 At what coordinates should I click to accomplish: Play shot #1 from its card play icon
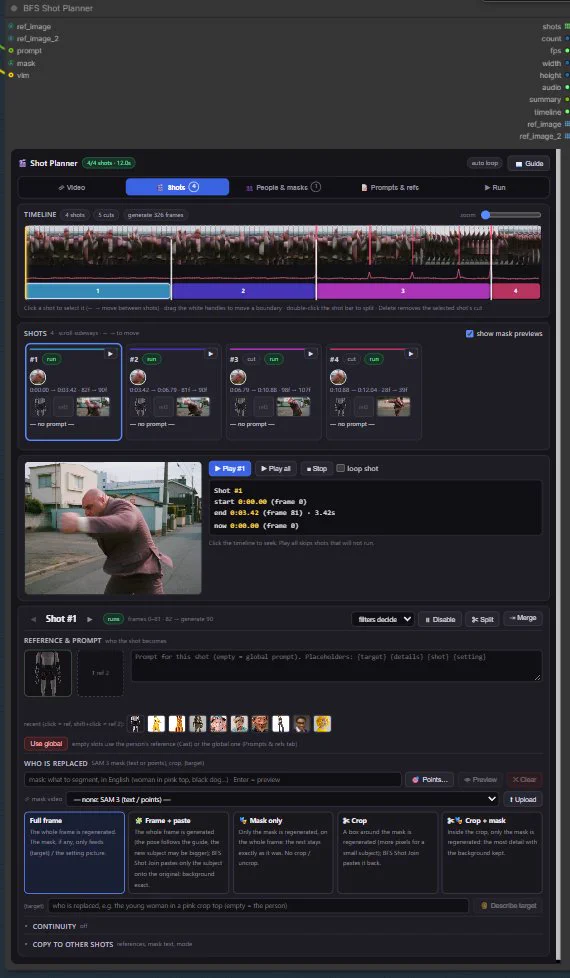(110, 354)
